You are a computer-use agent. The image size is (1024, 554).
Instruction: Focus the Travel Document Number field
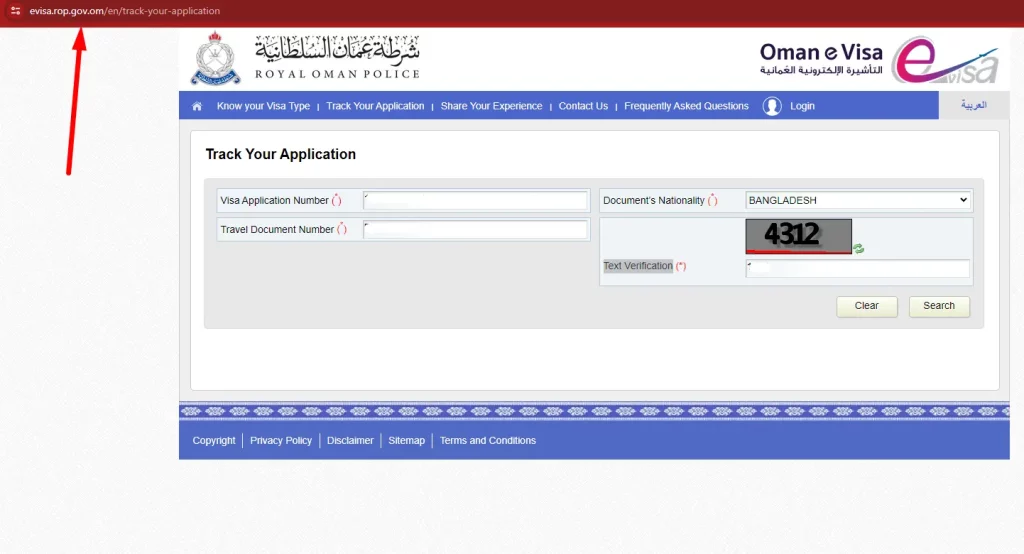click(x=475, y=229)
